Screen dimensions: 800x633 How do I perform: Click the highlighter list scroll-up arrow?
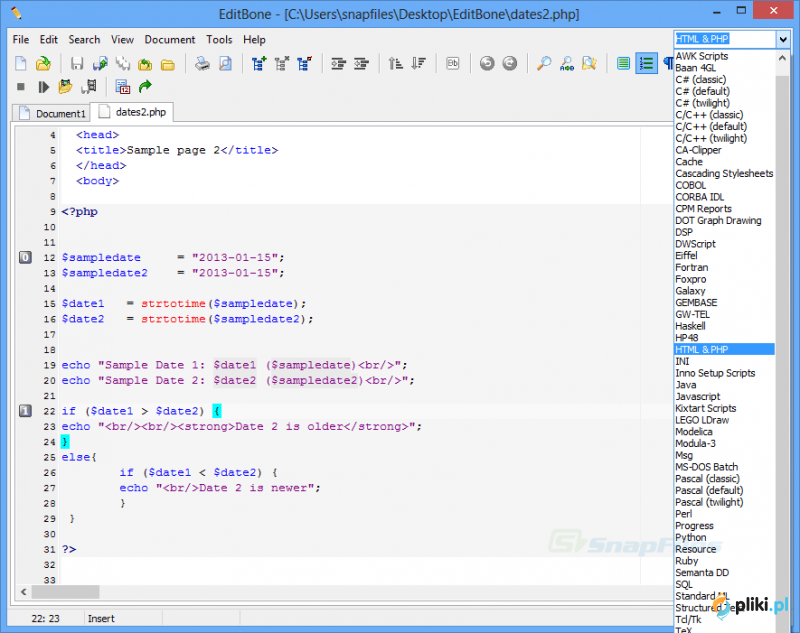point(782,59)
